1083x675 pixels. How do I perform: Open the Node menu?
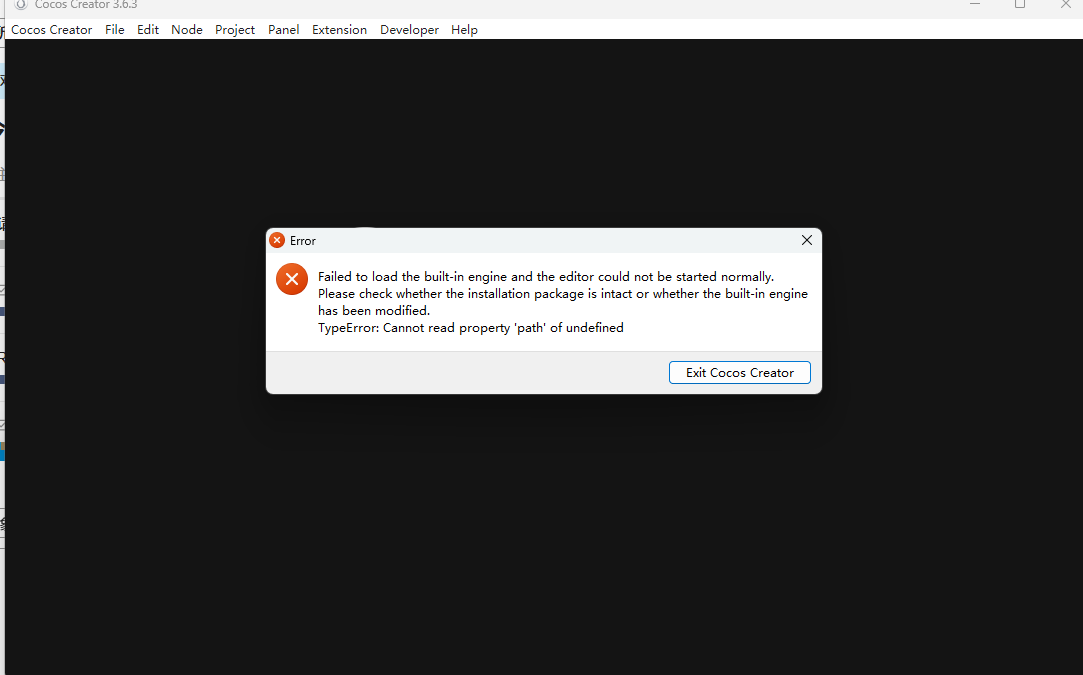[x=186, y=30]
